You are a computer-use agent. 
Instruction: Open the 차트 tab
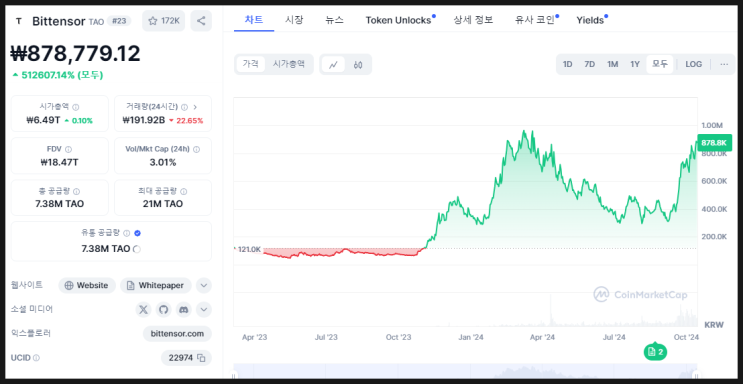pyautogui.click(x=254, y=20)
